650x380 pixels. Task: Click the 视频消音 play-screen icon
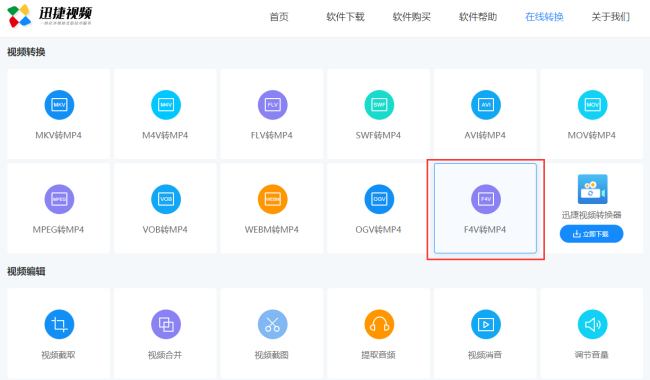[x=486, y=324]
